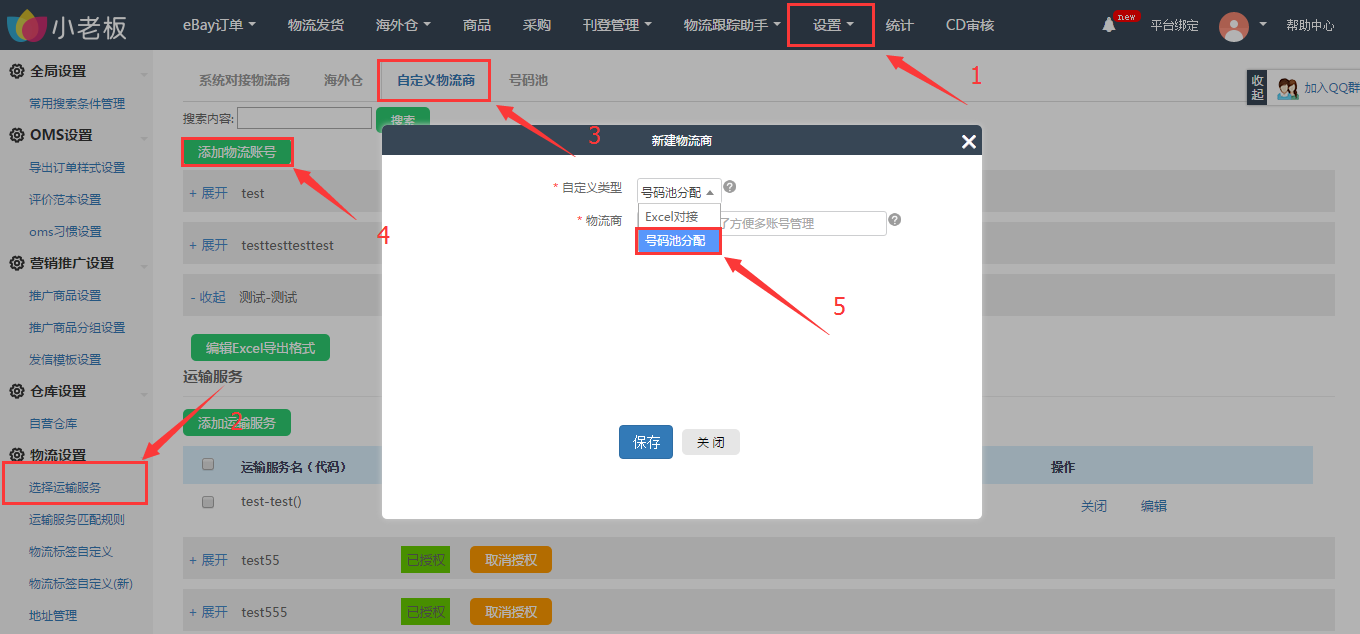Viewport: 1360px width, 634px height.
Task: Close the 新建物流商 dialog with X
Action: point(968,142)
